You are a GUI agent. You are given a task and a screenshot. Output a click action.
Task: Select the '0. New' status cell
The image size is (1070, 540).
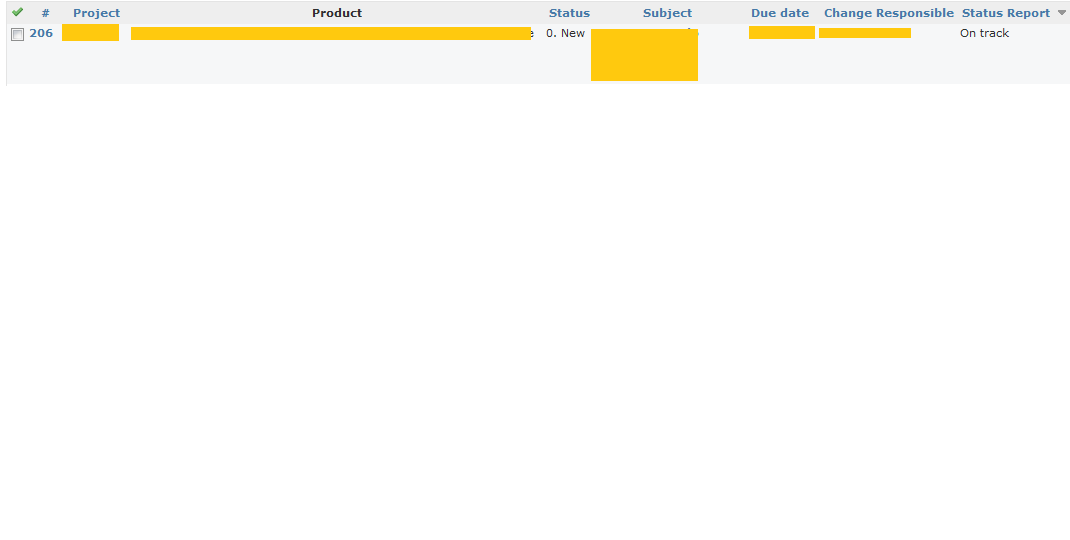(565, 33)
